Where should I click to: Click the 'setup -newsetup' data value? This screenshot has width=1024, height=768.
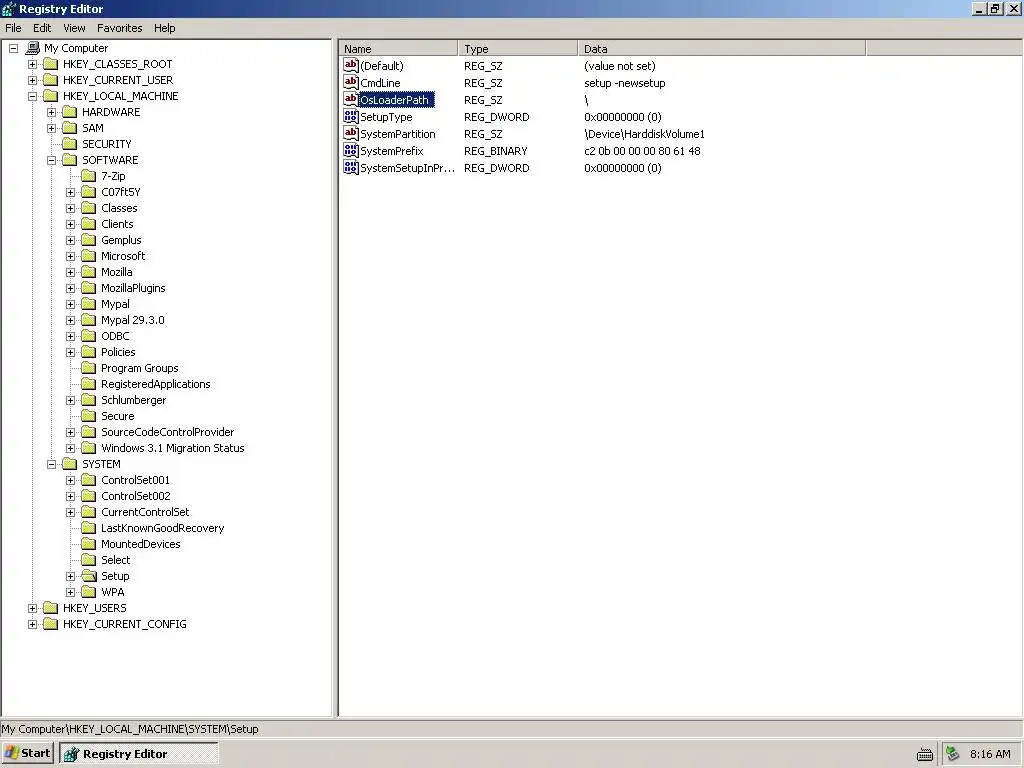coord(624,83)
